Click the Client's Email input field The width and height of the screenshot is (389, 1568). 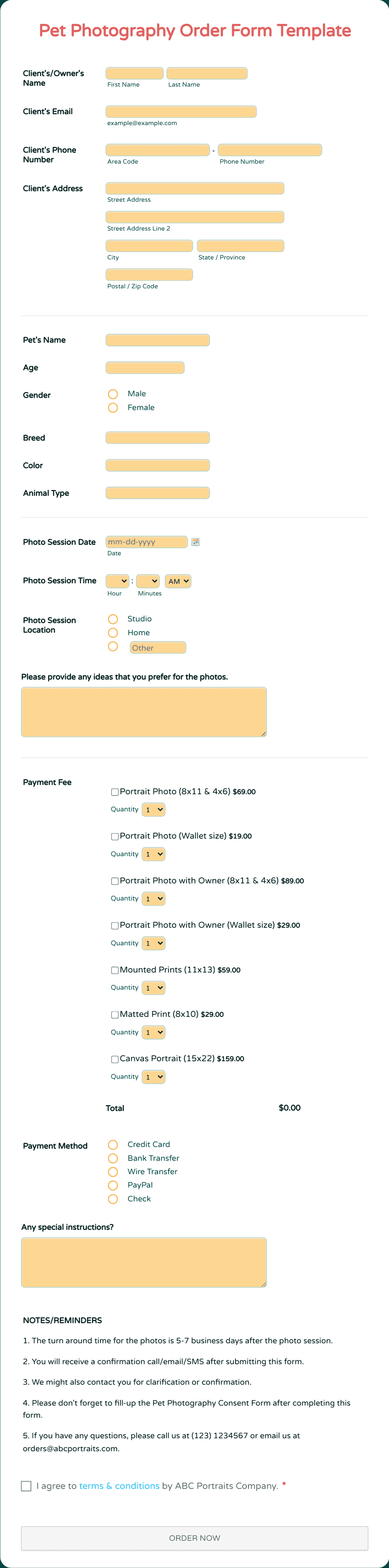[x=180, y=111]
